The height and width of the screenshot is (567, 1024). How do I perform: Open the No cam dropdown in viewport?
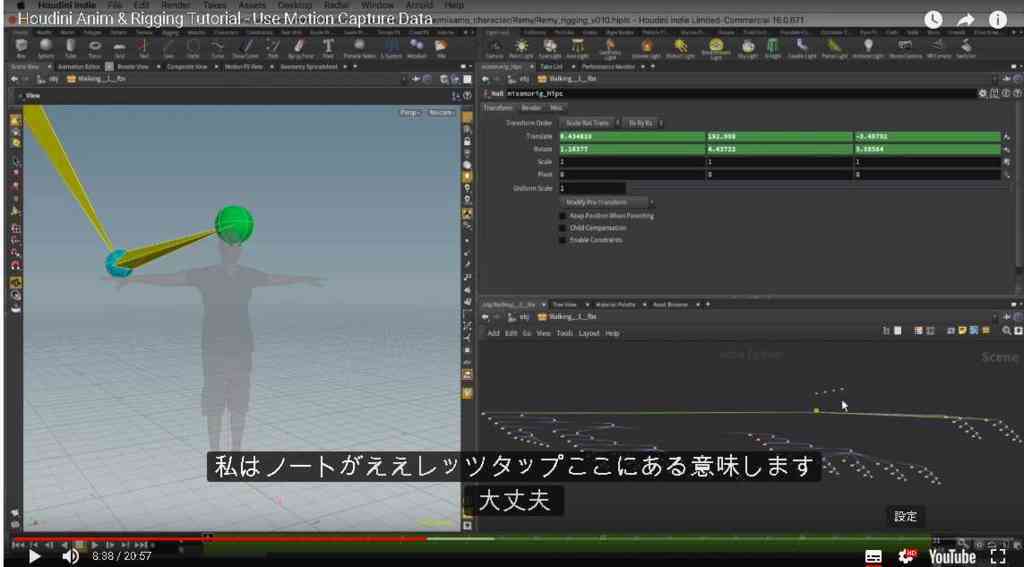[x=441, y=113]
